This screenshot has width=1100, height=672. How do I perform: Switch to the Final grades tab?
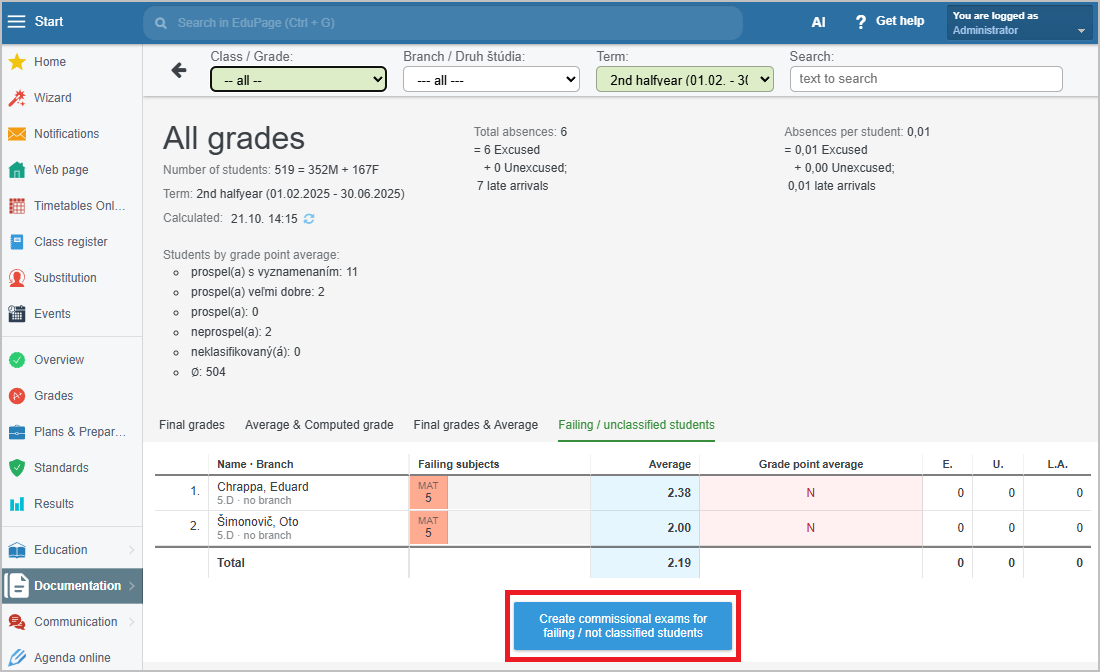[x=192, y=425]
